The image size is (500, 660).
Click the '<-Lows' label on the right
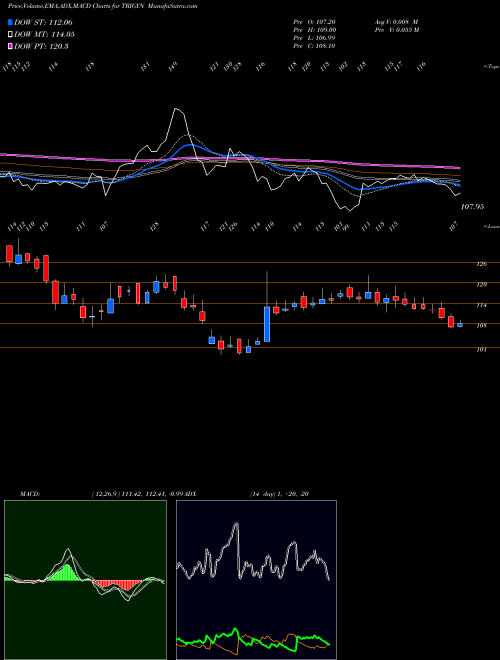coord(492,226)
